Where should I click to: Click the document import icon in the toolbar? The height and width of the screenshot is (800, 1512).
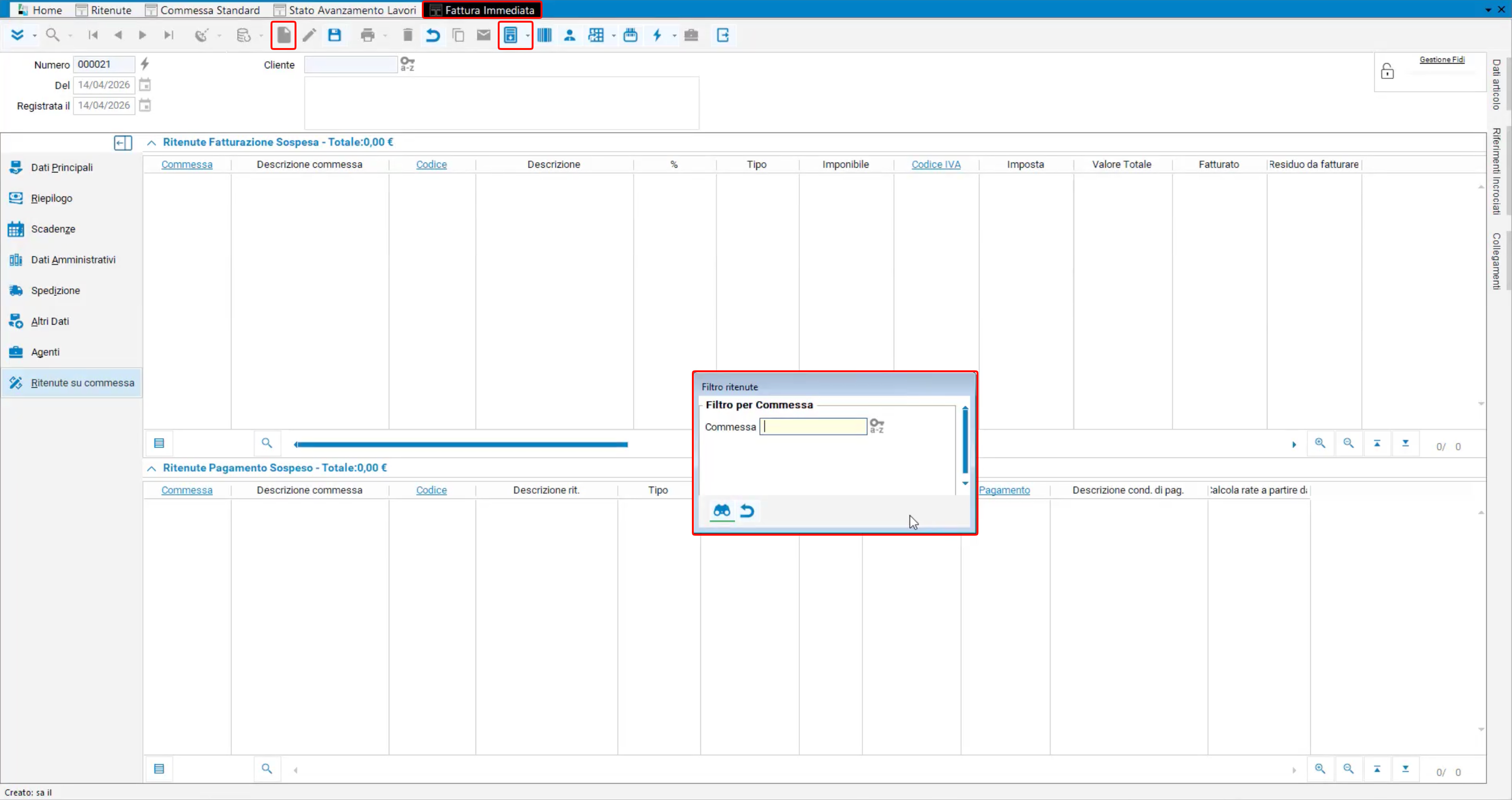(x=510, y=35)
